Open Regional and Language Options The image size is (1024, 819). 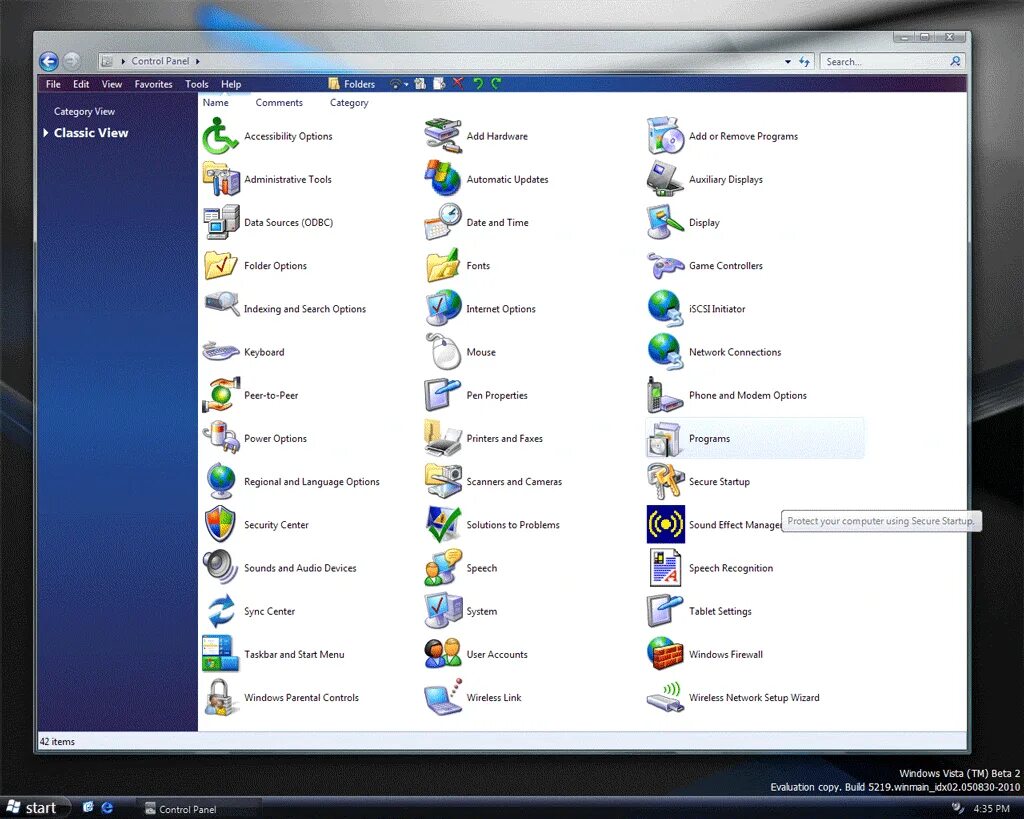[x=291, y=481]
